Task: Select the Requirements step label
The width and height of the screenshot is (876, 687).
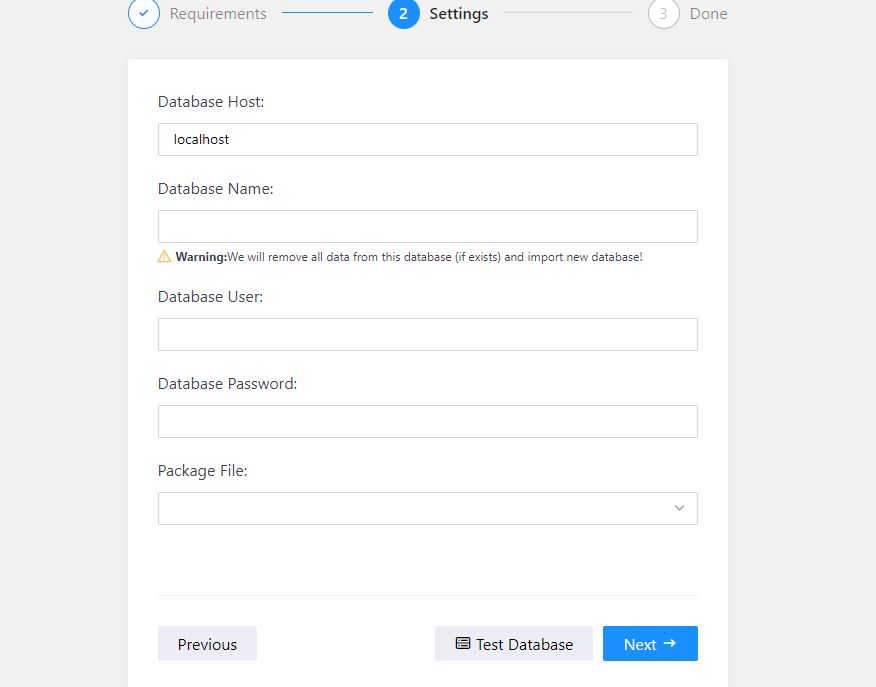Action: pos(218,13)
